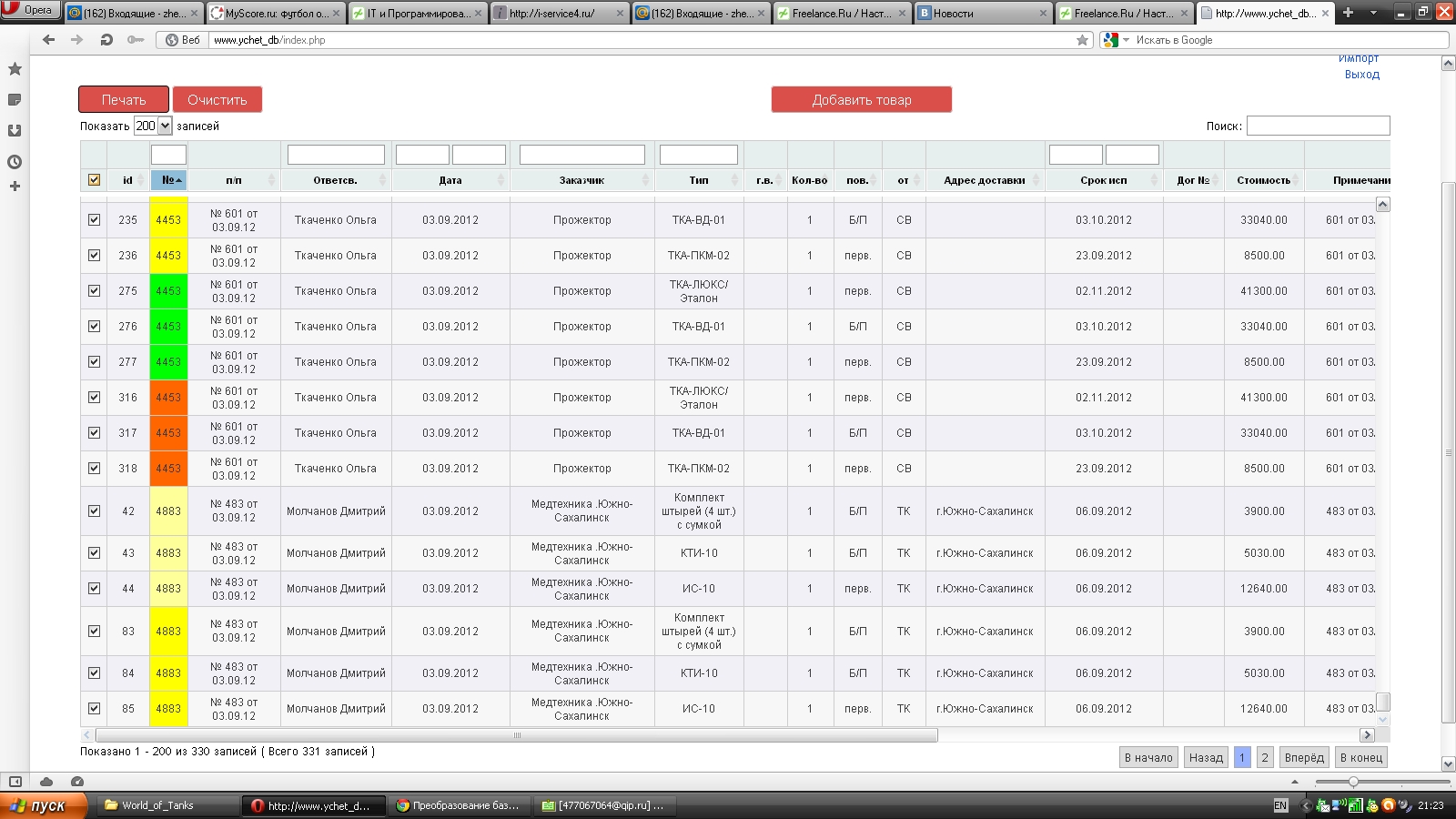The height and width of the screenshot is (819, 1456).
Task: Focus the Искать в Google search box
Action: 1290,40
